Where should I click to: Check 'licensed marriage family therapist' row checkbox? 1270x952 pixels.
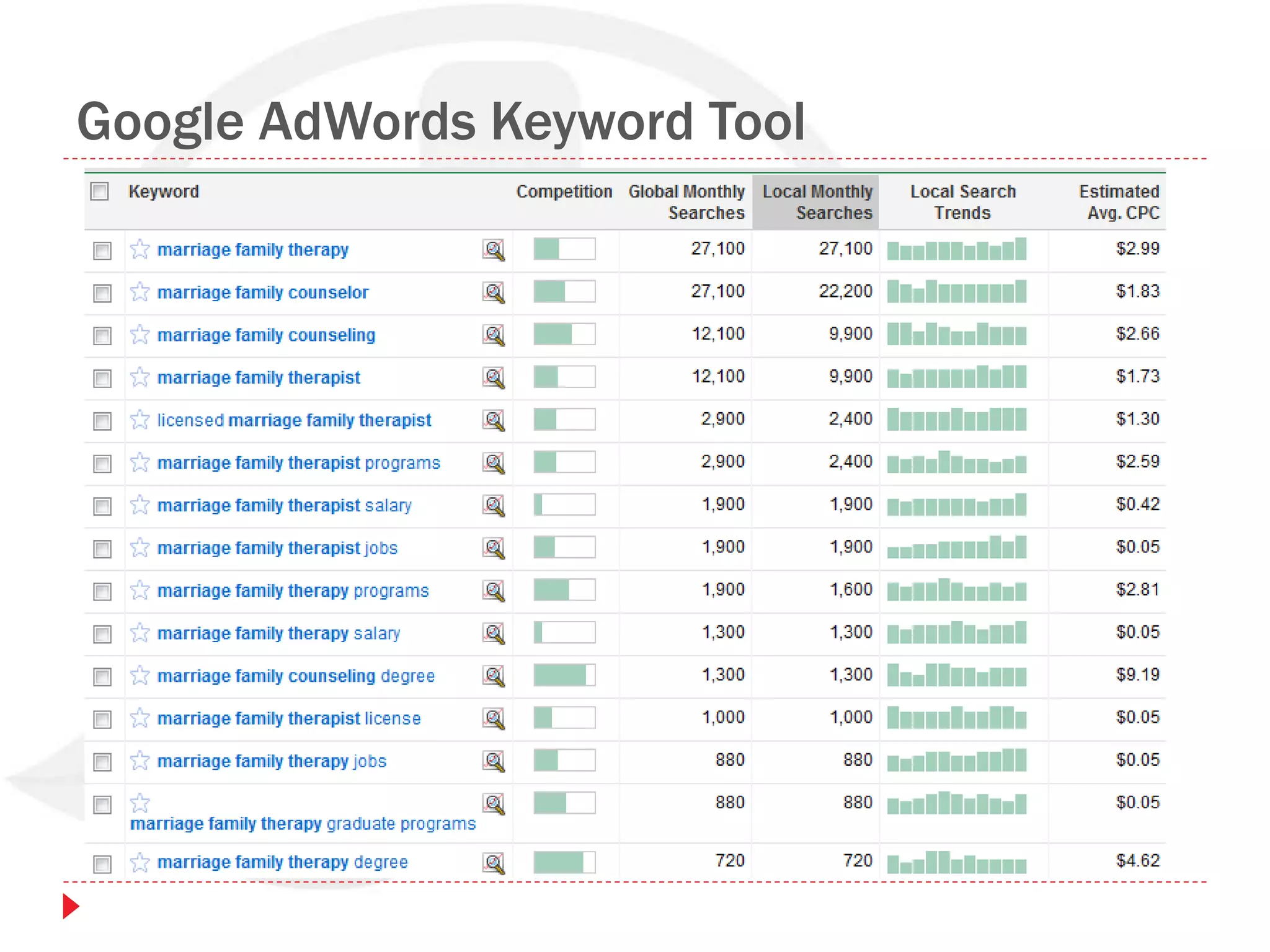pos(102,421)
